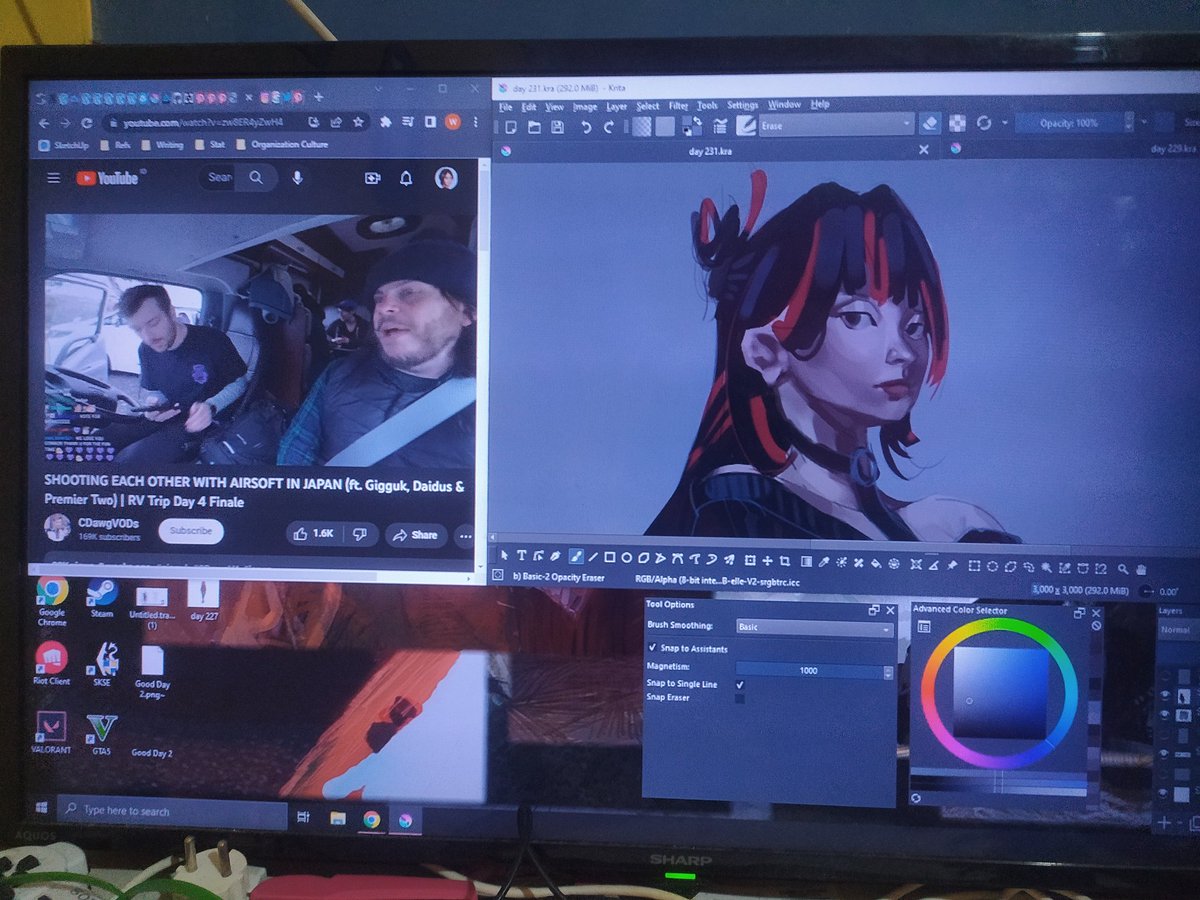Toggle eraser mode button
The image size is (1200, 900).
(x=928, y=124)
